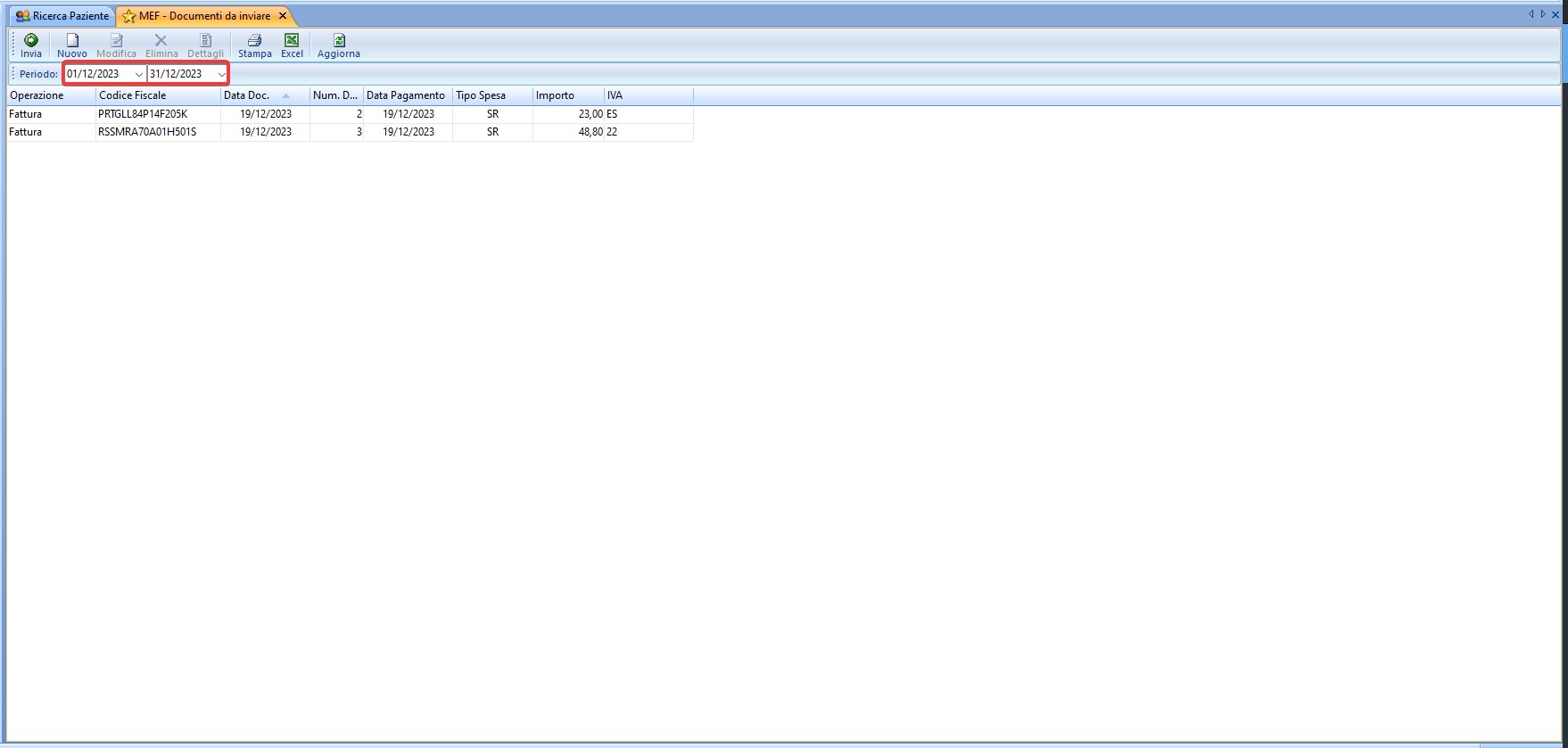Sort by the Data Doc. column header
The image size is (1568, 748).
(x=265, y=95)
